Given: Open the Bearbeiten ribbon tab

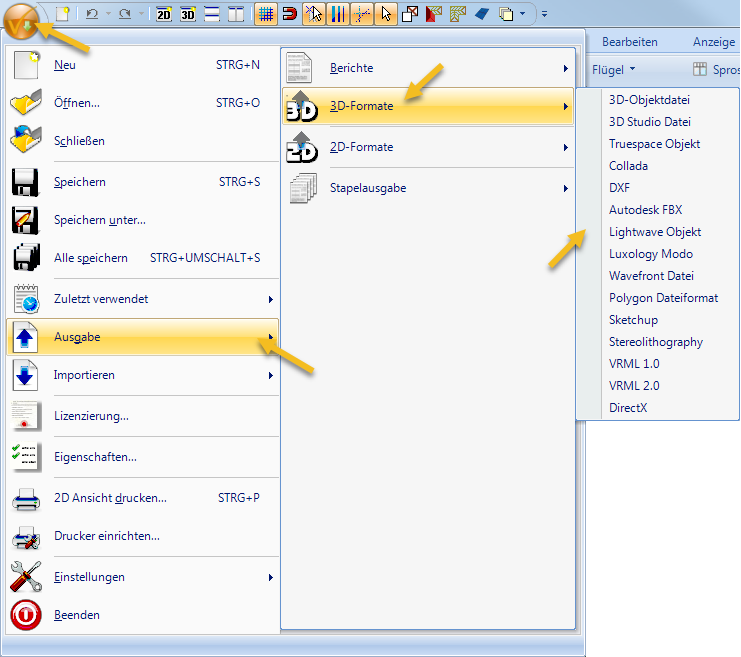Looking at the screenshot, I should tap(629, 42).
